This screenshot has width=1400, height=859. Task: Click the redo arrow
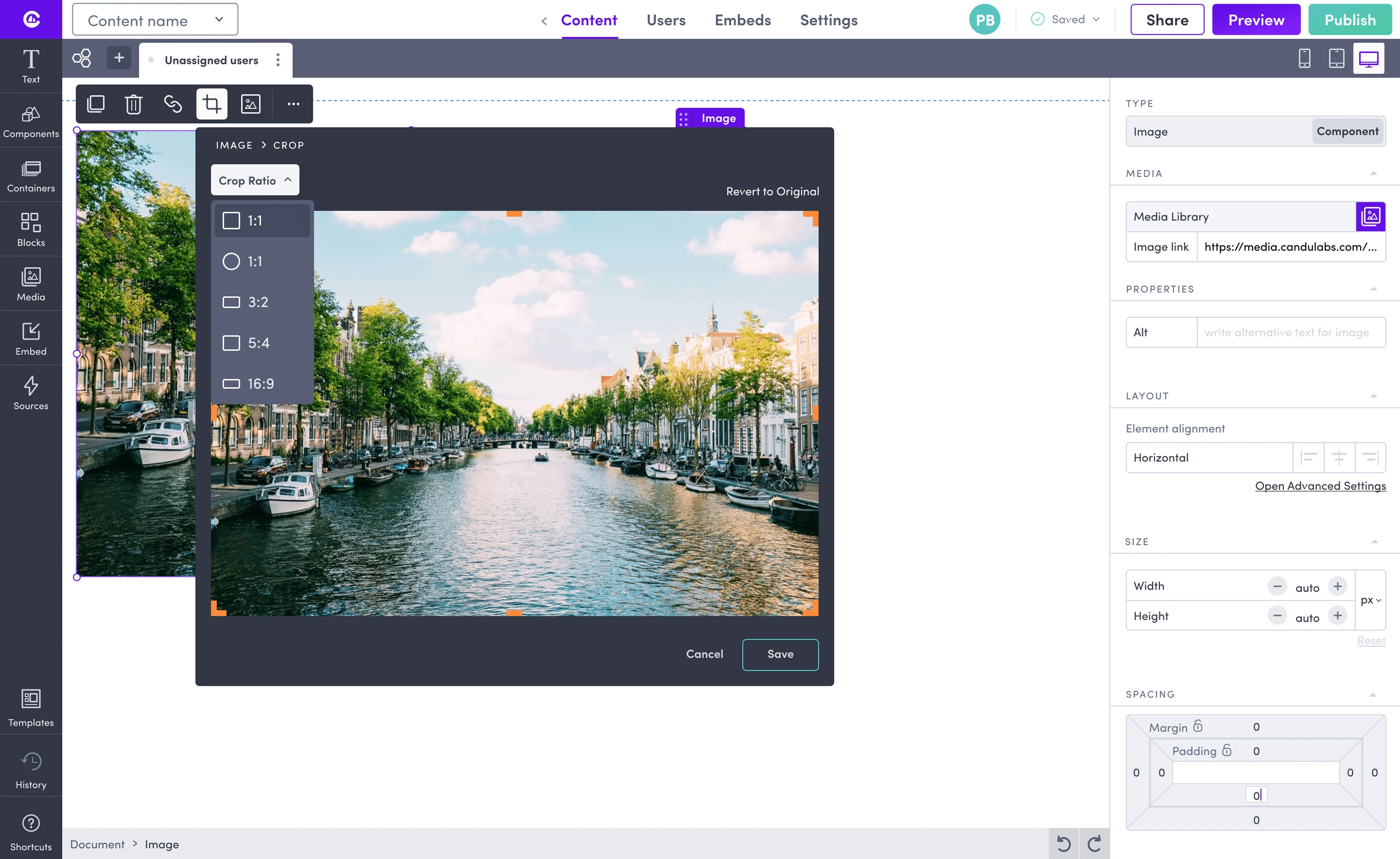point(1094,844)
